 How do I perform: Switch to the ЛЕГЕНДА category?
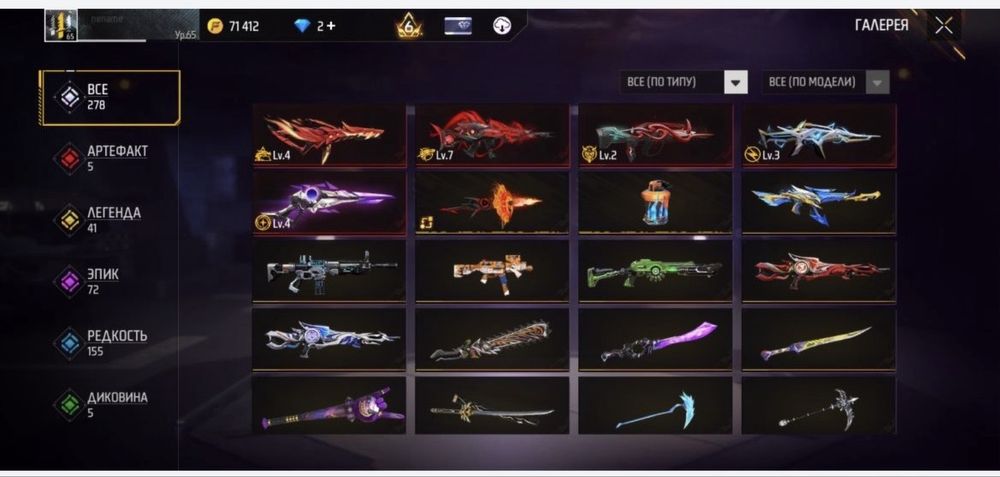pyautogui.click(x=110, y=220)
